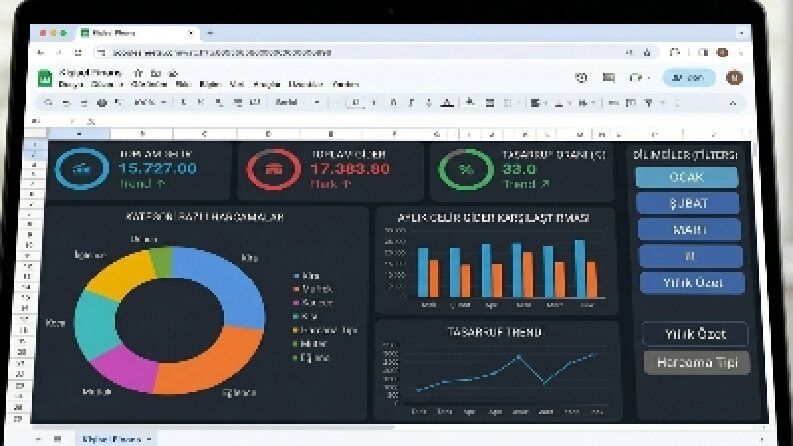Click the Meet video call icon
793x446 pixels.
(x=636, y=78)
